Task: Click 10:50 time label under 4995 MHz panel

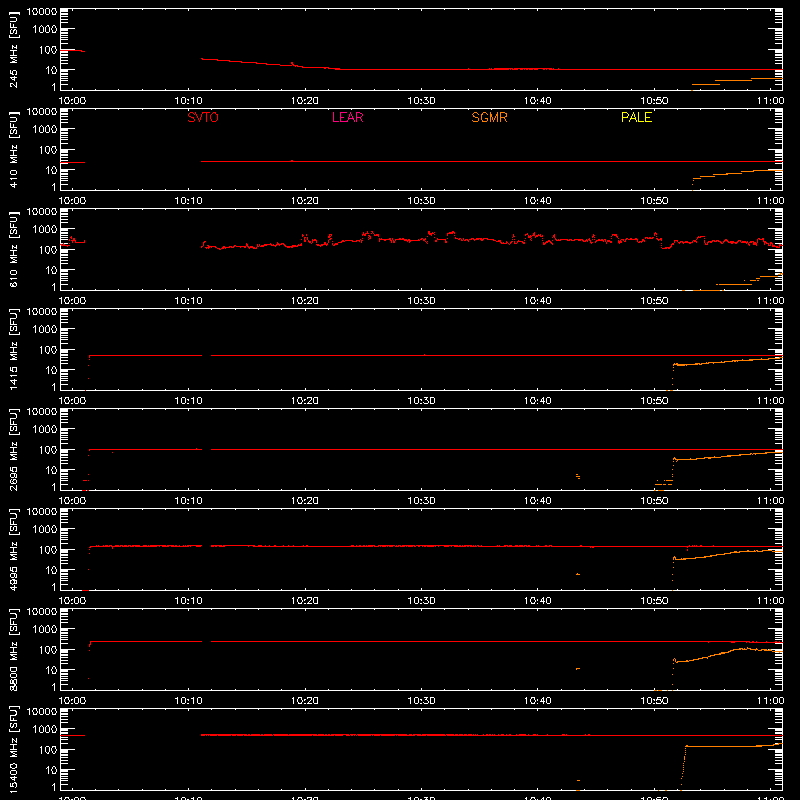Action: coord(654,601)
